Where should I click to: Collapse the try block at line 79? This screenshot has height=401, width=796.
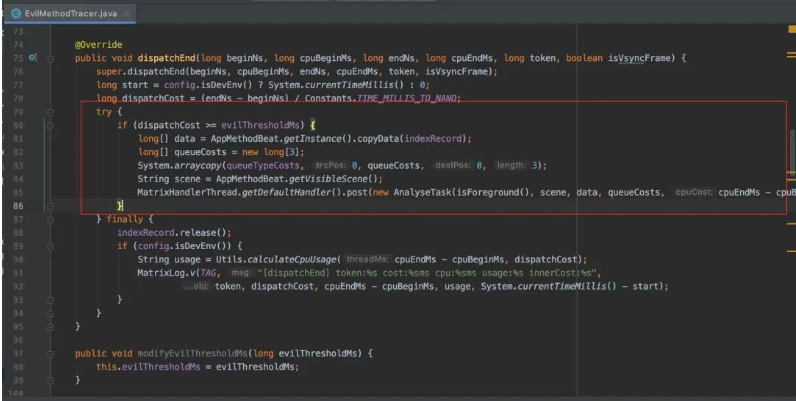click(50, 112)
